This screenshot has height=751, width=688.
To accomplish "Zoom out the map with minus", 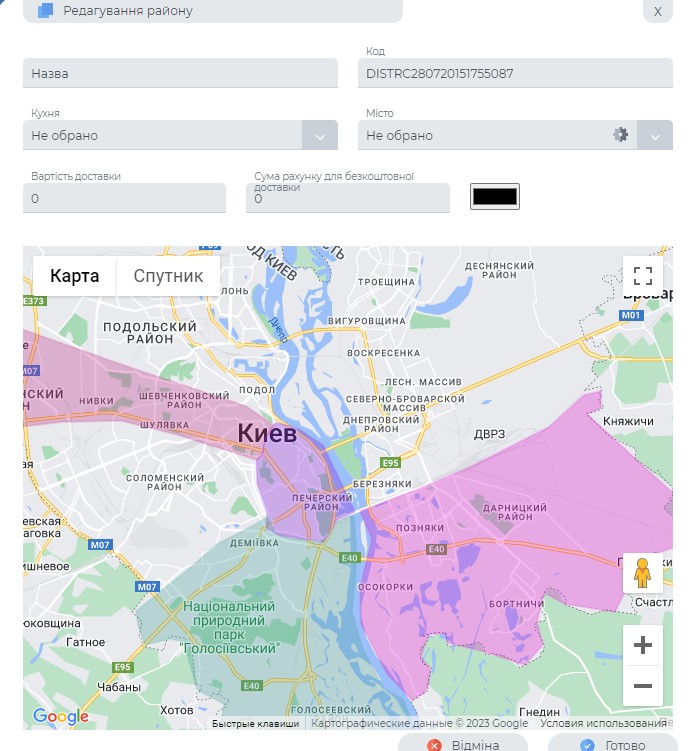I will [643, 686].
